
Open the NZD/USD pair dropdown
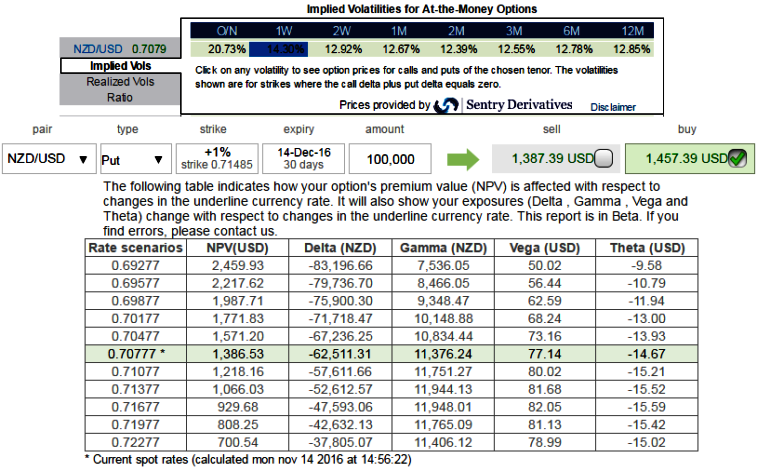click(x=49, y=158)
